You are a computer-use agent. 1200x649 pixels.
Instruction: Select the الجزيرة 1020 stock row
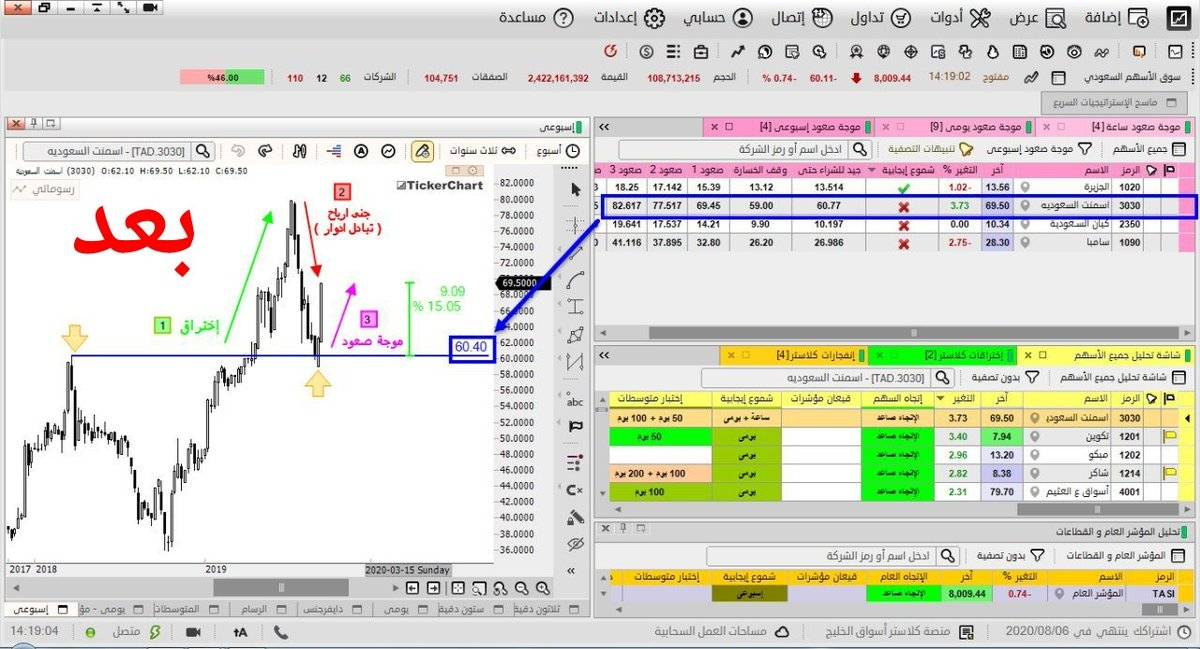tap(895, 187)
